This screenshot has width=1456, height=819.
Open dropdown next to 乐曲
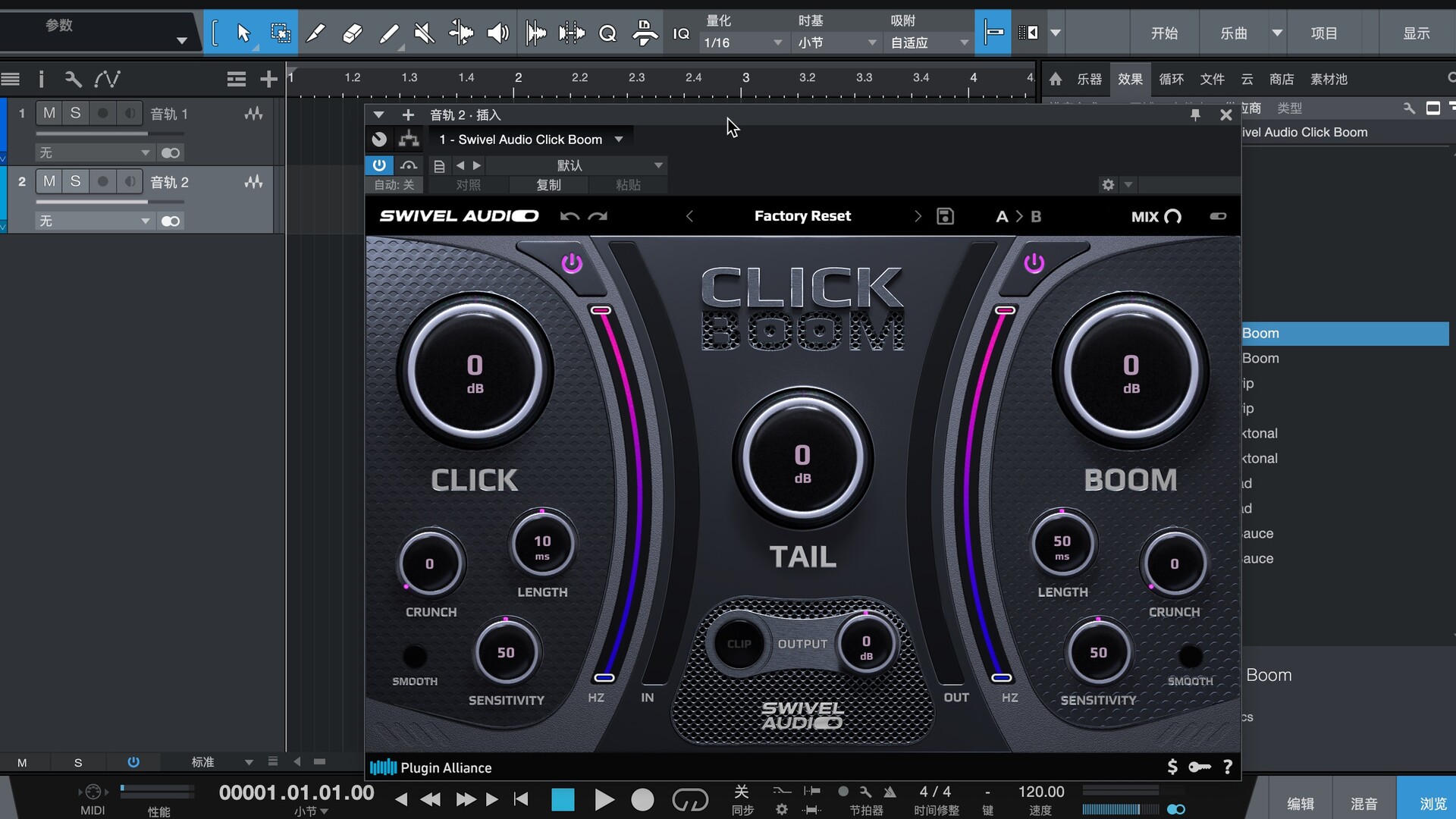pos(1278,33)
